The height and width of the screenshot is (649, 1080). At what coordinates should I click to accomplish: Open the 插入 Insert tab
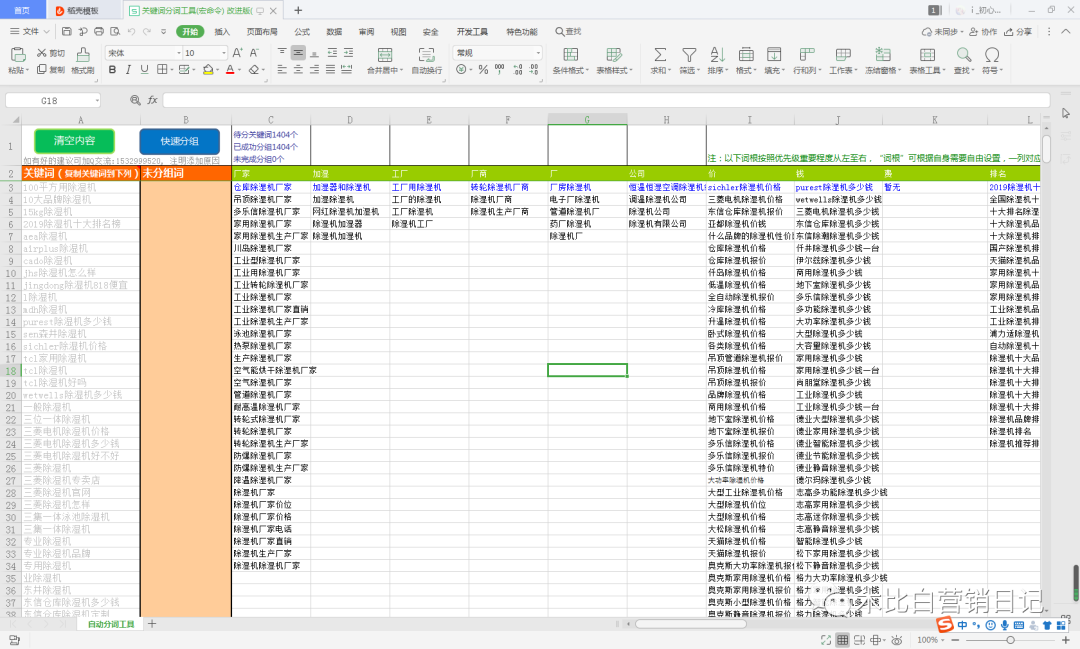point(222,32)
